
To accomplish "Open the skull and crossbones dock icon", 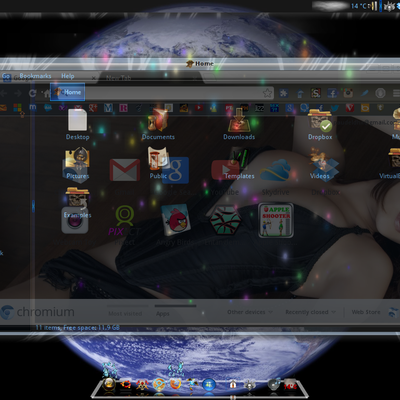I will 142,385.
